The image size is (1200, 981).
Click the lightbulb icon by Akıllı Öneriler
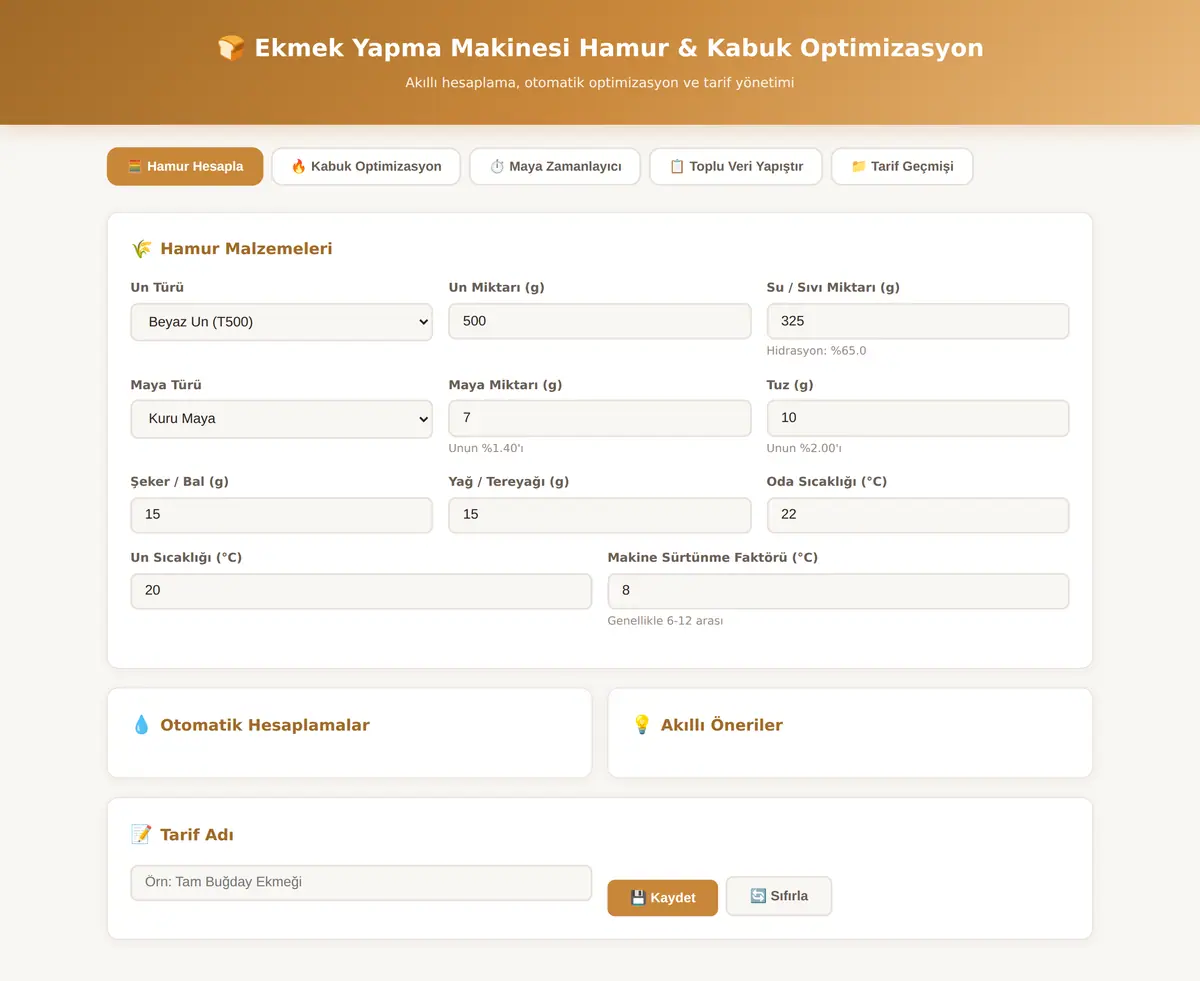[642, 725]
